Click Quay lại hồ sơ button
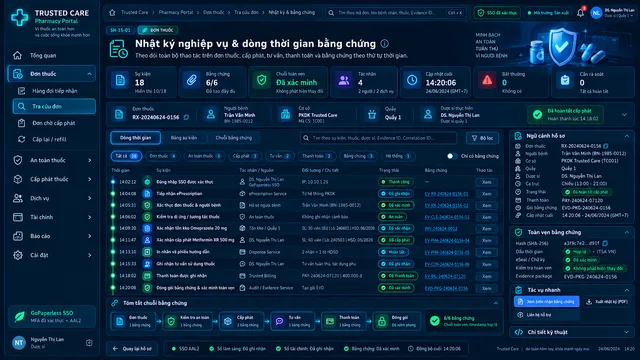 click(132, 349)
